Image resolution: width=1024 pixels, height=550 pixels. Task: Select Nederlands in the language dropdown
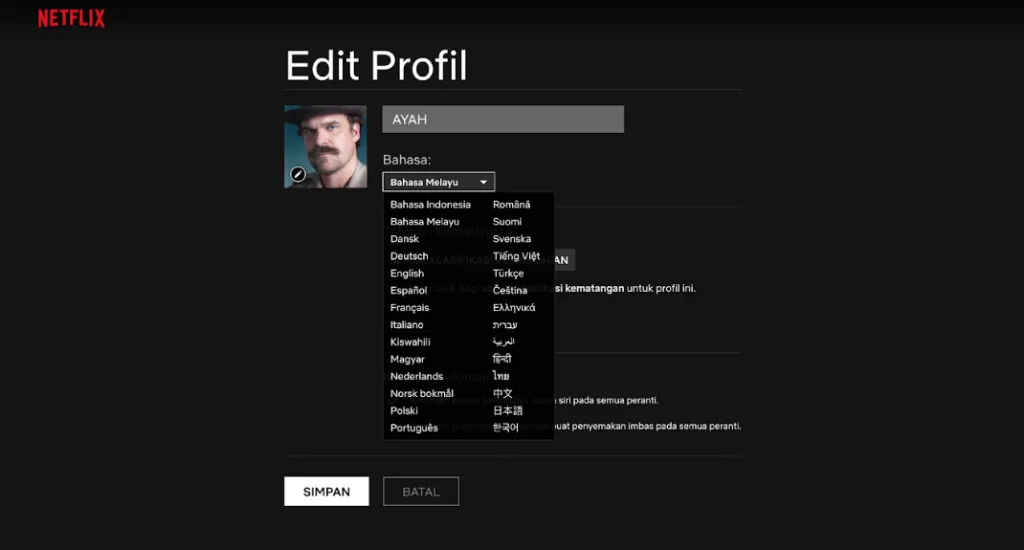[x=417, y=376]
